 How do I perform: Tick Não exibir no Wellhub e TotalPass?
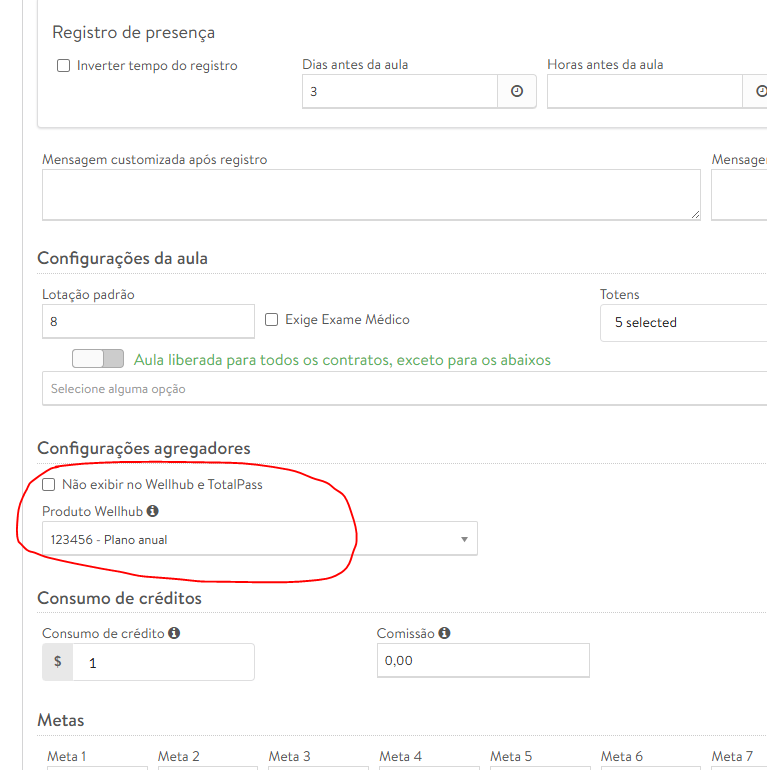click(x=49, y=484)
